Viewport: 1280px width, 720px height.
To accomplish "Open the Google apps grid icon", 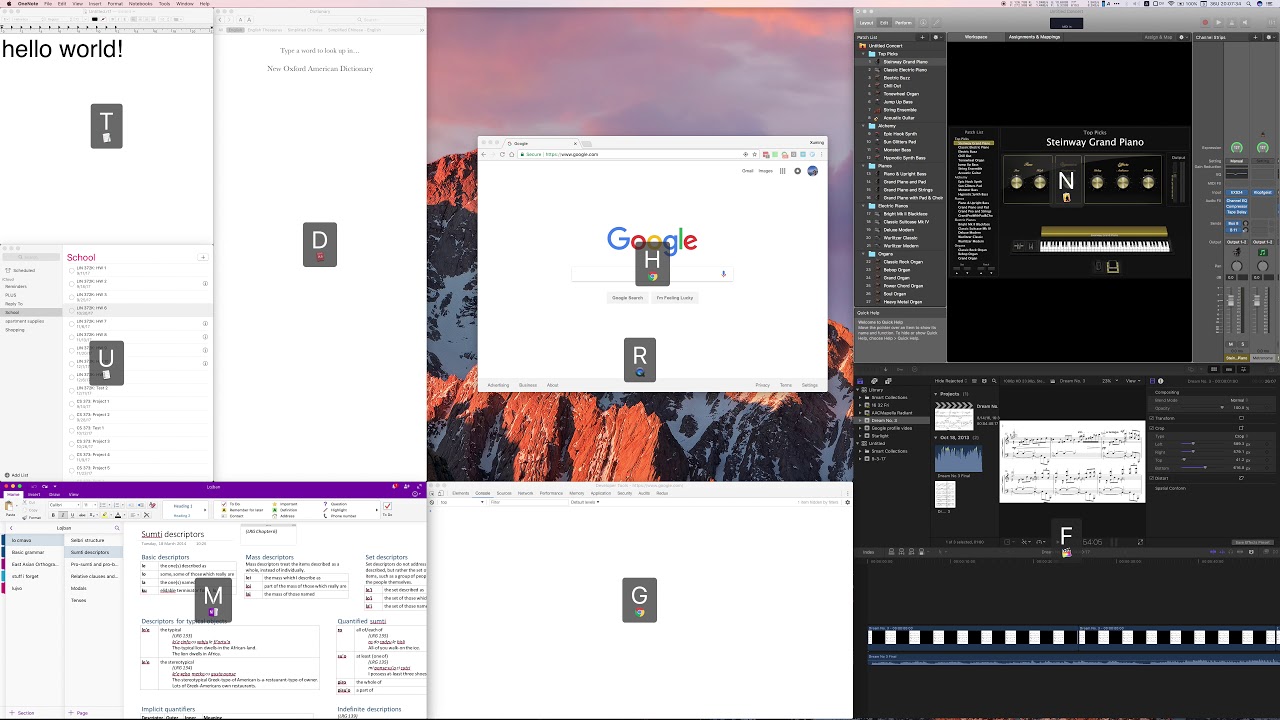I will point(782,171).
